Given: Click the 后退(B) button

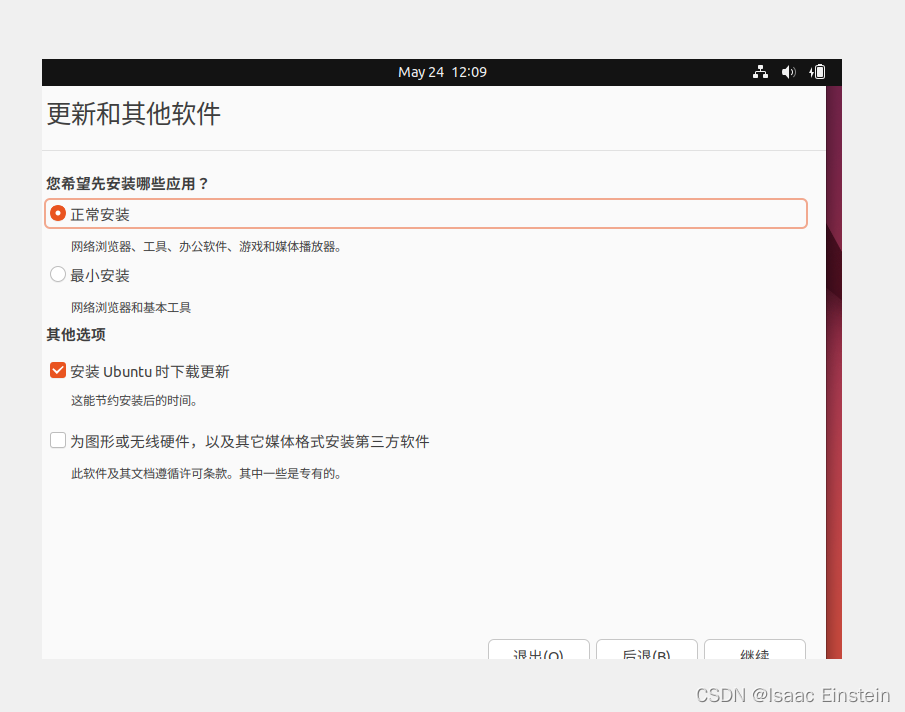Looking at the screenshot, I should (x=646, y=650).
